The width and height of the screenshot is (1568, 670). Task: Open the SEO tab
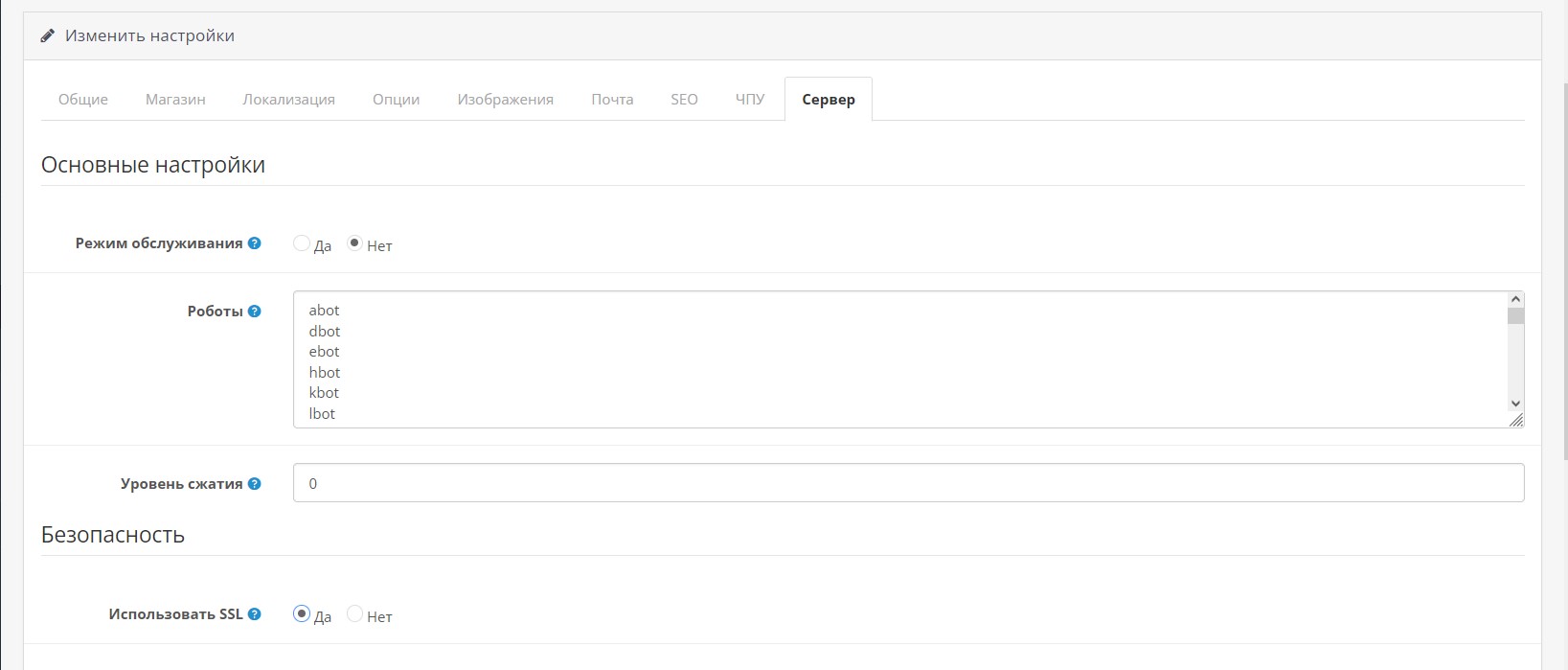(684, 99)
